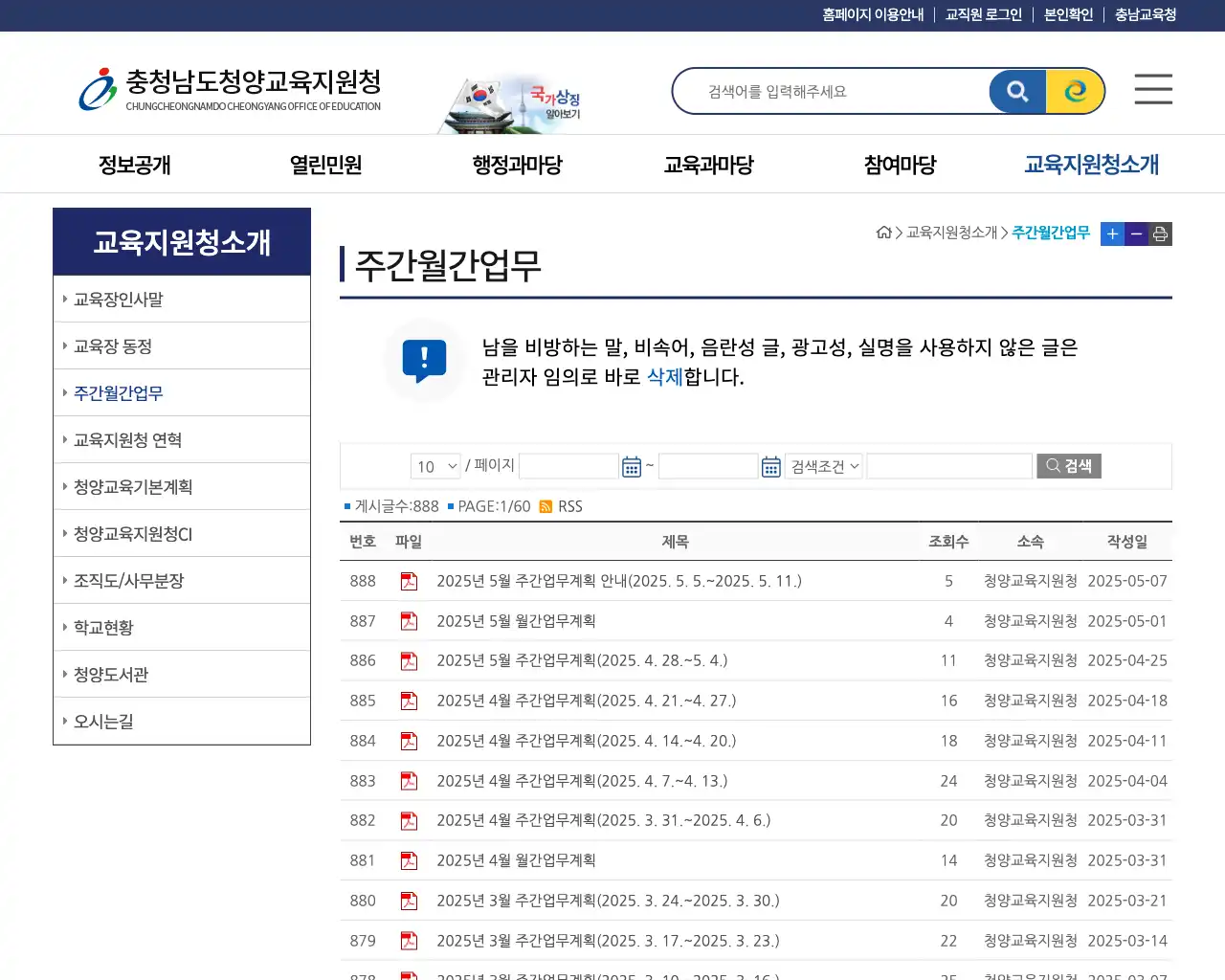Open the hamburger full menu icon

click(x=1153, y=89)
